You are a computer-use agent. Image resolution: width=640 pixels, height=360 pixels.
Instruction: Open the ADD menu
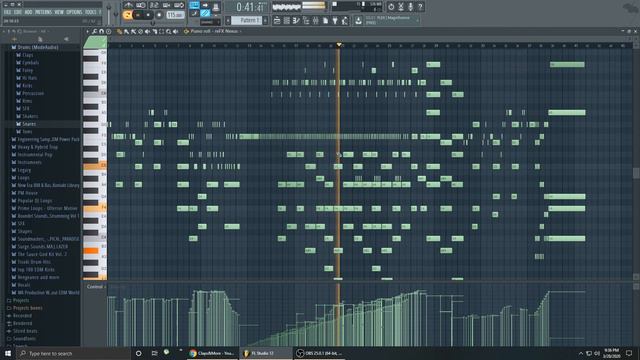(x=28, y=12)
